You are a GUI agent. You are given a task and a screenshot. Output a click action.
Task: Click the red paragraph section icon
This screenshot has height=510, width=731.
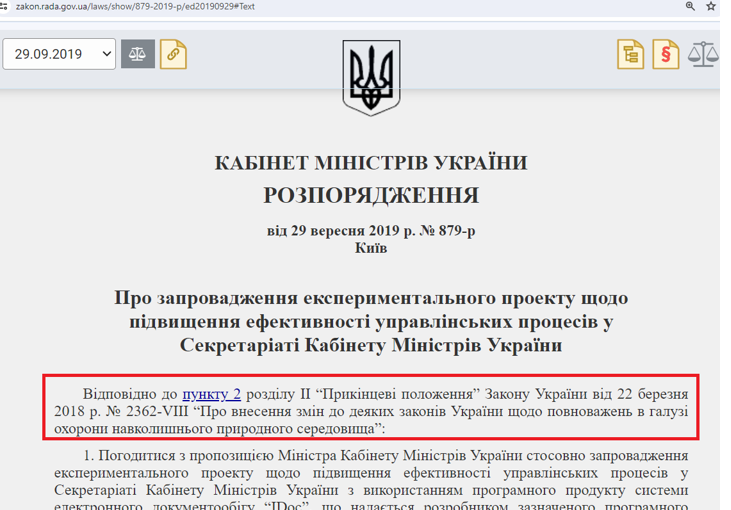tap(666, 54)
